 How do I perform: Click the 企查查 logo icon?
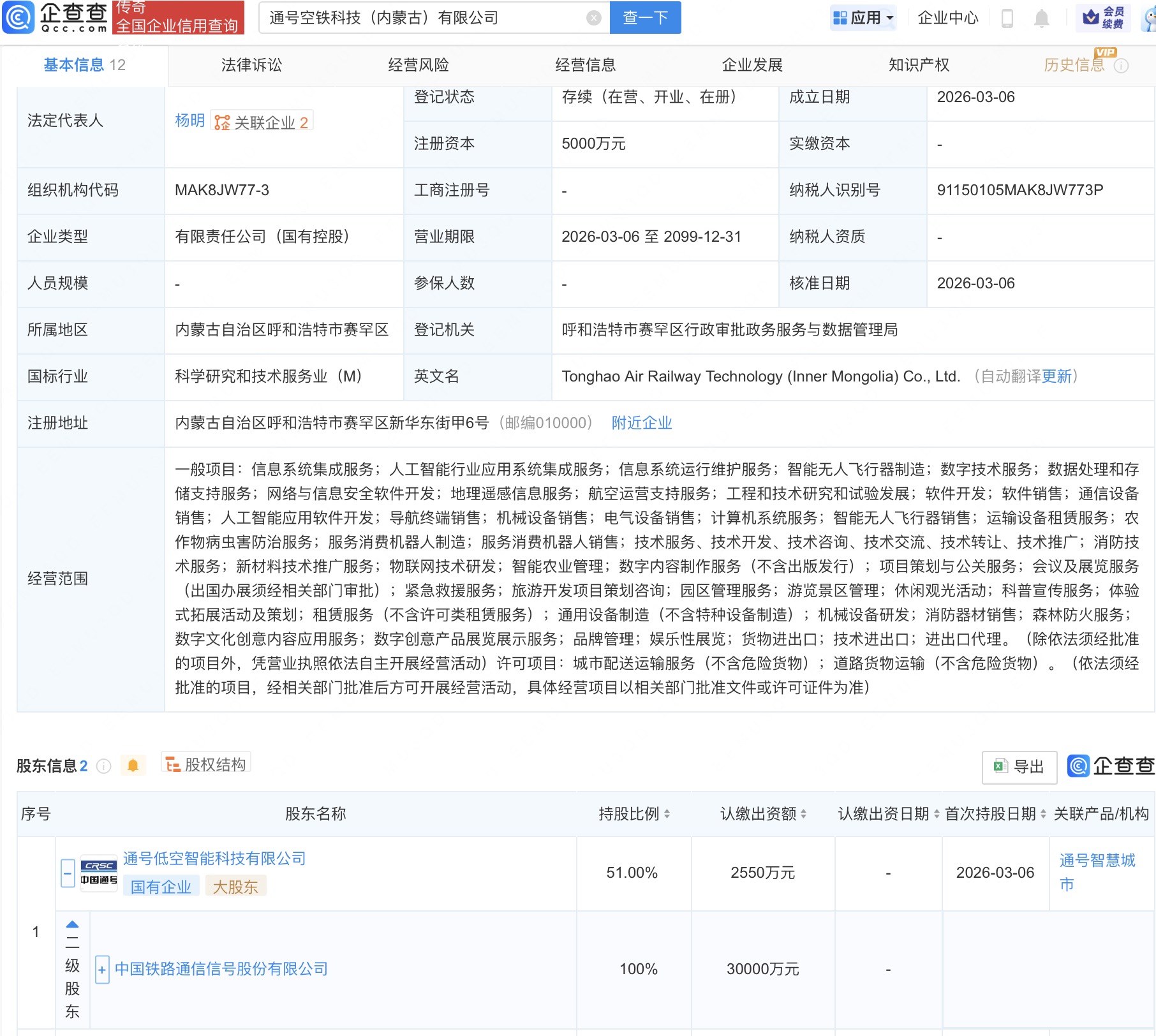[x=19, y=17]
